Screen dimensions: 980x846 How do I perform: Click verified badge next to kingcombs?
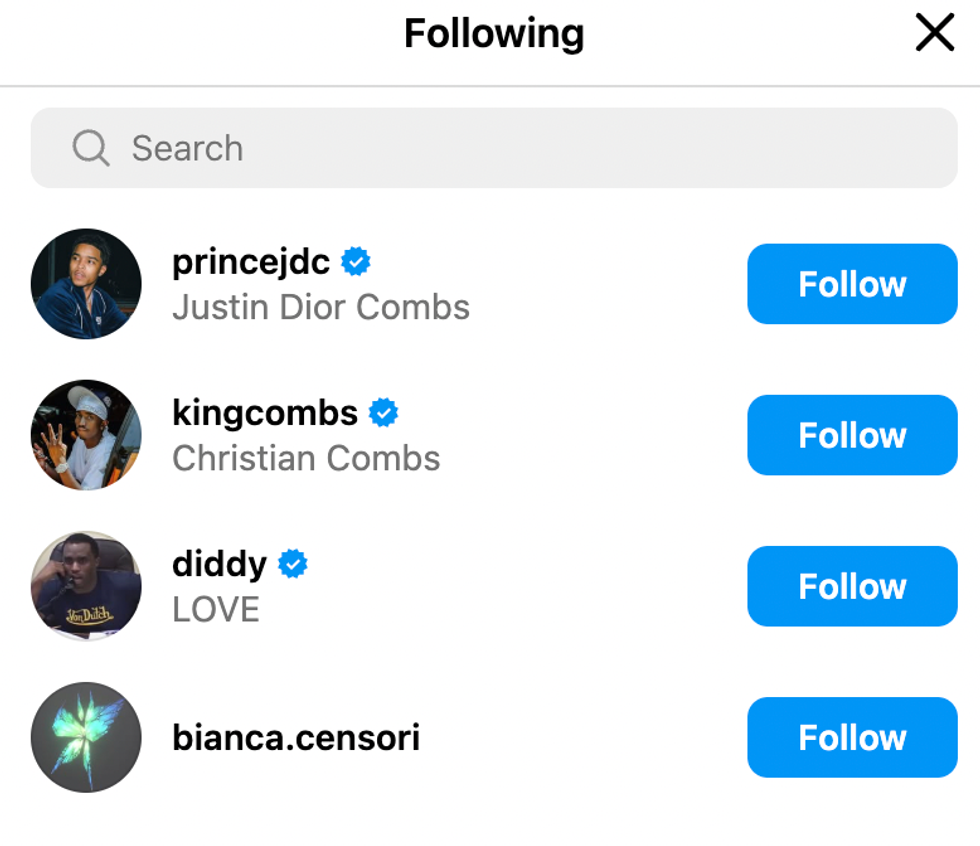coord(384,413)
